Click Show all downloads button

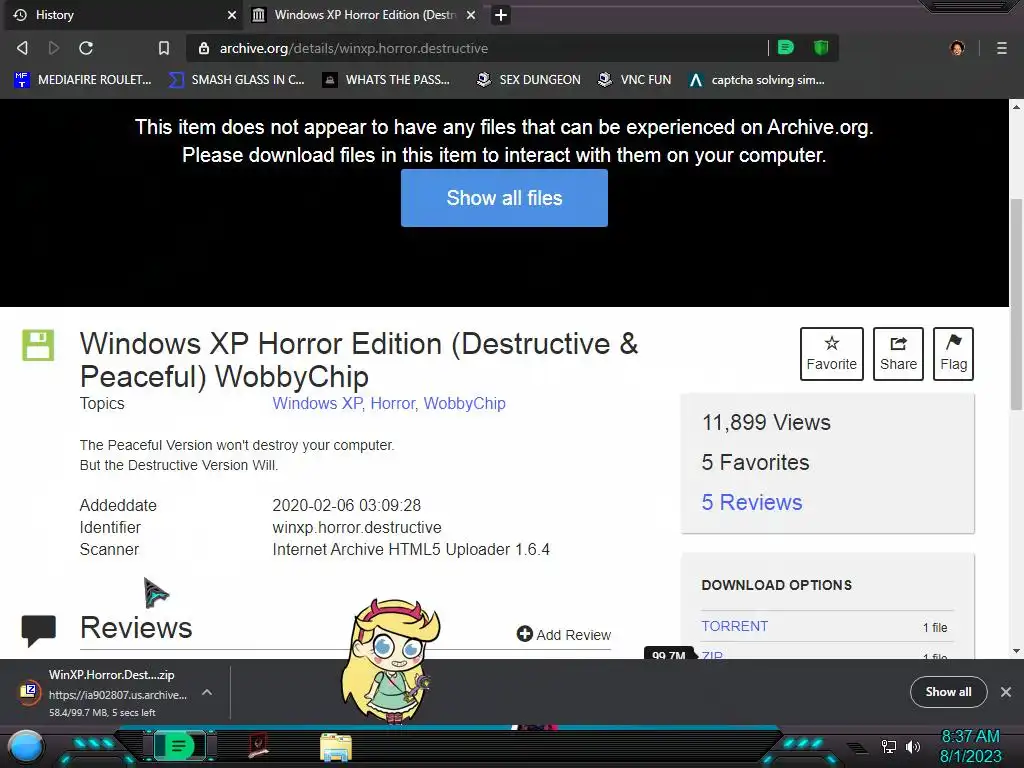948,692
